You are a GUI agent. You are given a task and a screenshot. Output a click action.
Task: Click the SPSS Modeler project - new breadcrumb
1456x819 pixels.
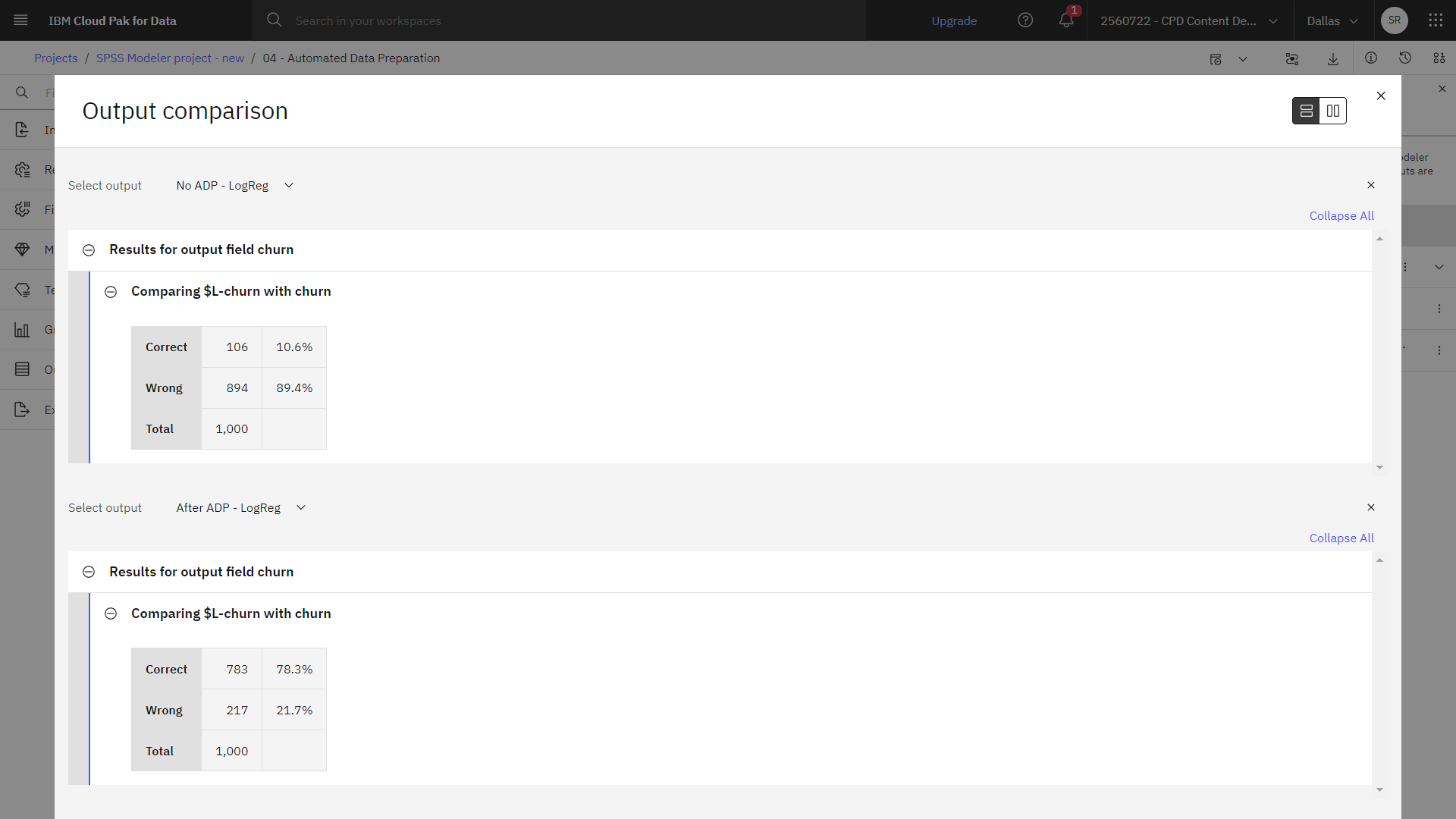coord(170,57)
